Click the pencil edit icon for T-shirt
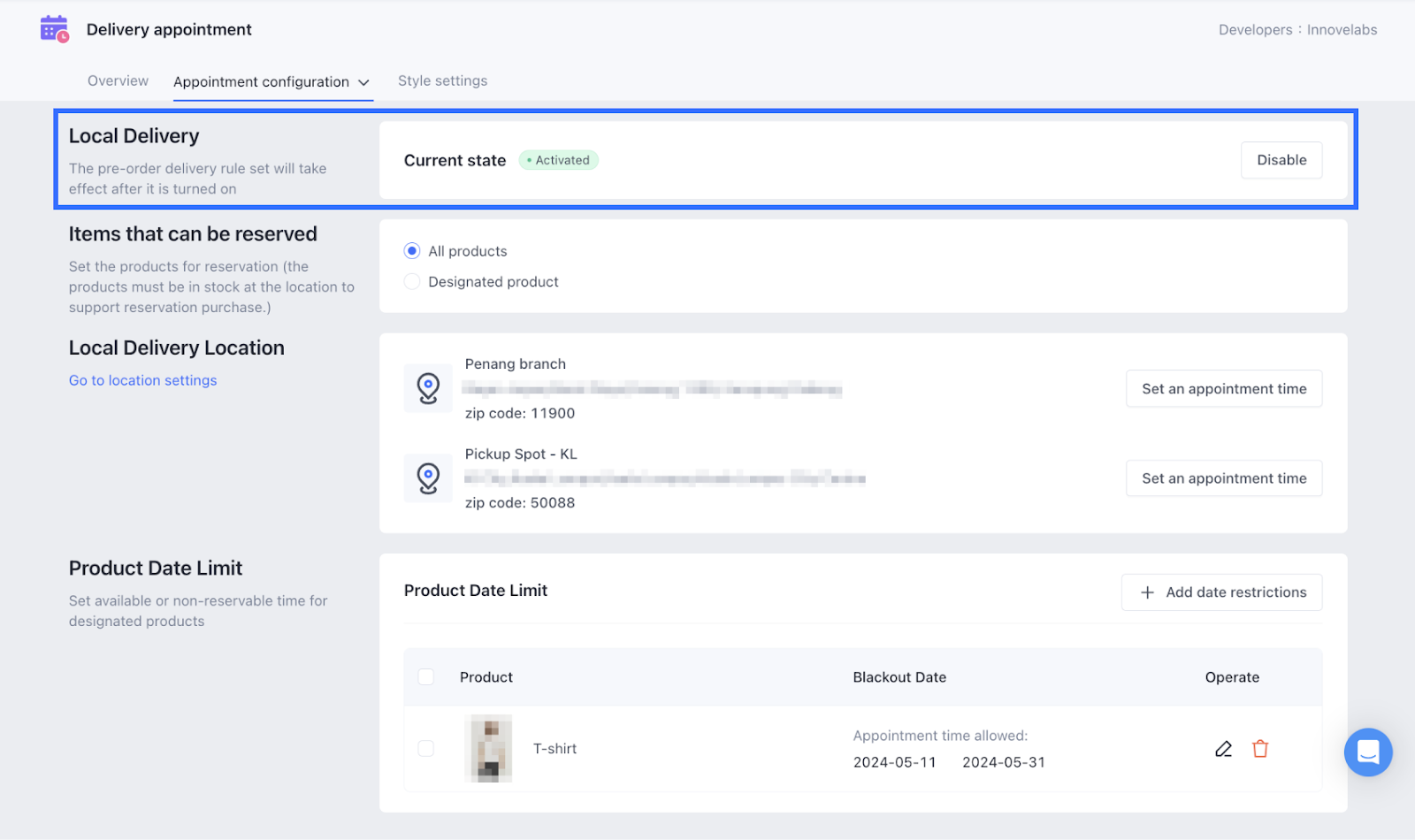 pos(1223,749)
